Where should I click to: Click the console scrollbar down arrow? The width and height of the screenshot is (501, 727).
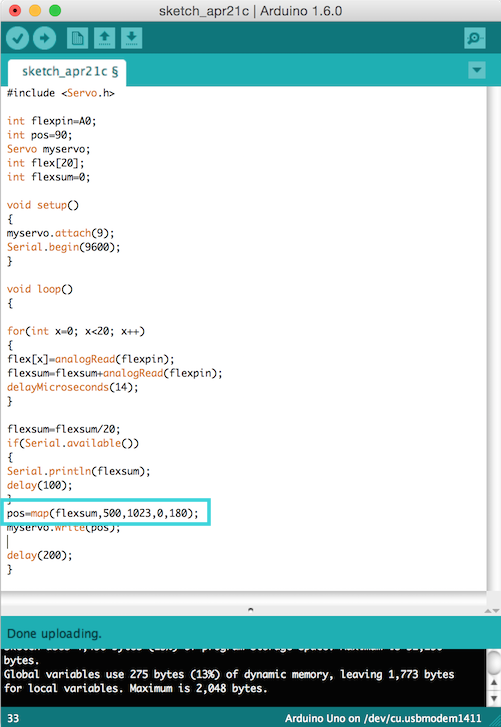[x=494, y=698]
